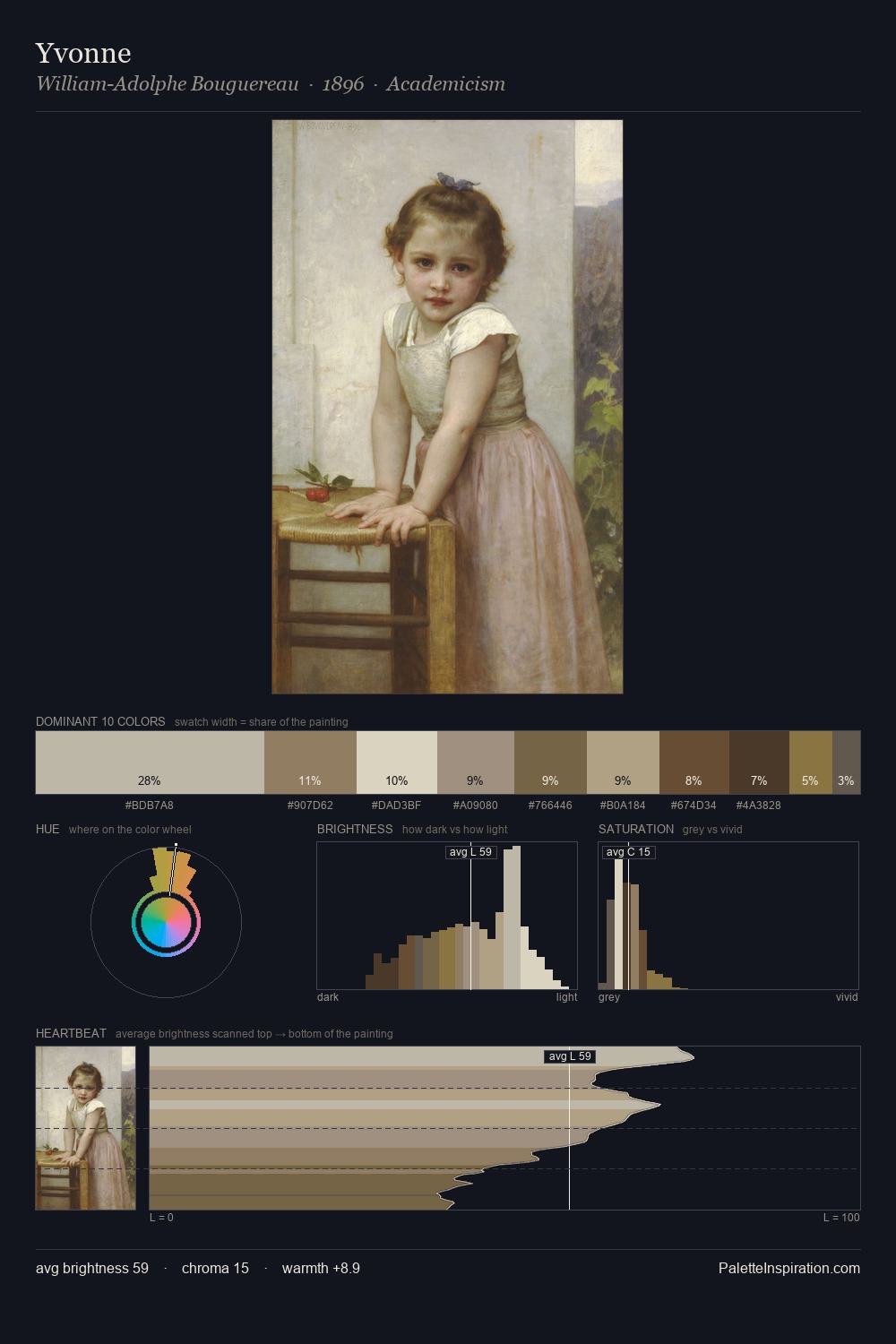Click 'William-Adolphe Bouguereau' artist name
Screen dimensions: 896x1344
click(x=168, y=84)
